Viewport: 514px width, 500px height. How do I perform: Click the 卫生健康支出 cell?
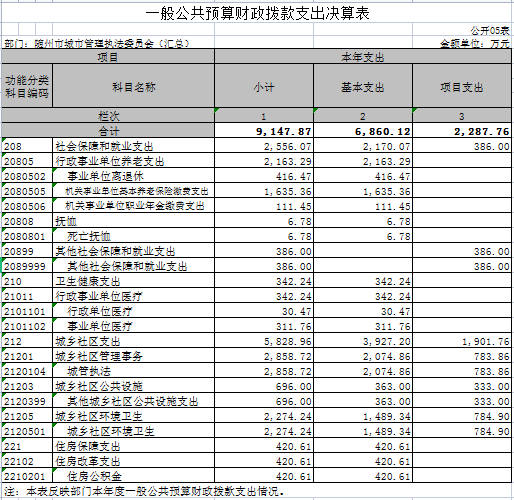point(133,281)
